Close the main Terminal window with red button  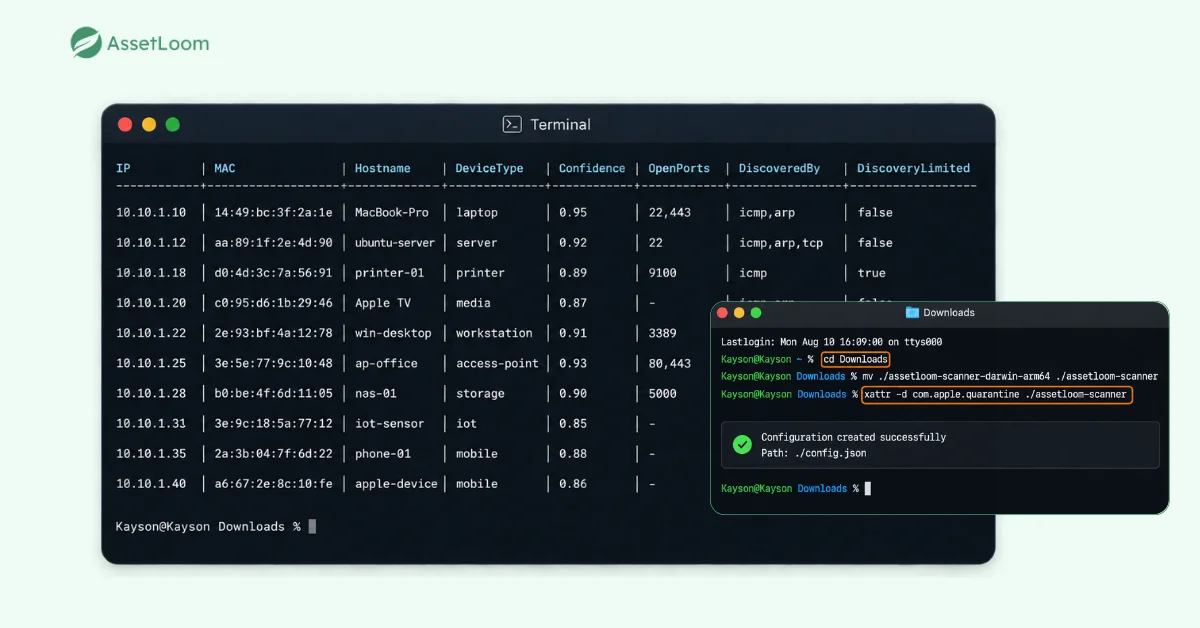(125, 125)
